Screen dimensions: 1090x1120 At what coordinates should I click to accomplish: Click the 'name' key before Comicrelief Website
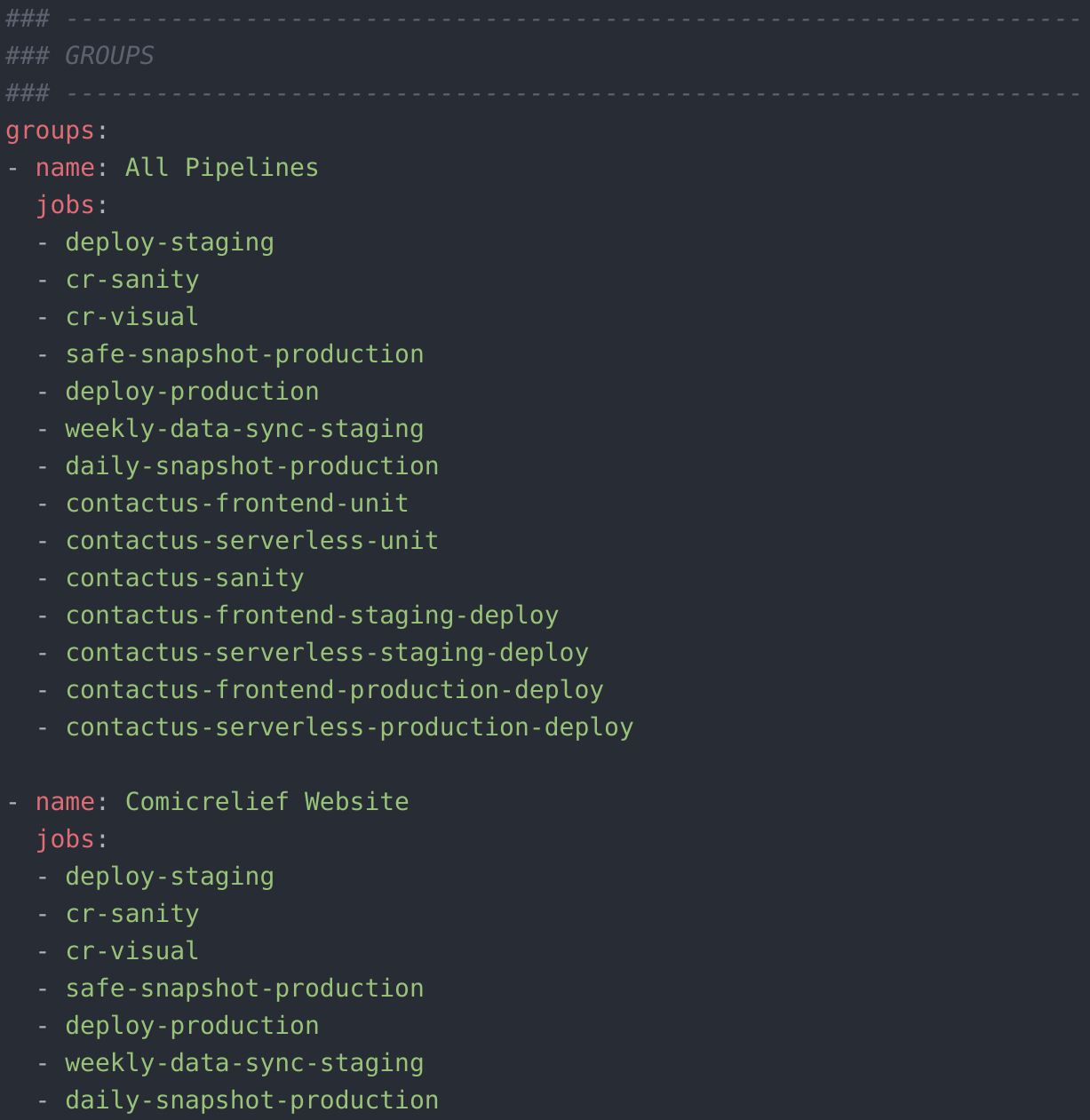(65, 802)
